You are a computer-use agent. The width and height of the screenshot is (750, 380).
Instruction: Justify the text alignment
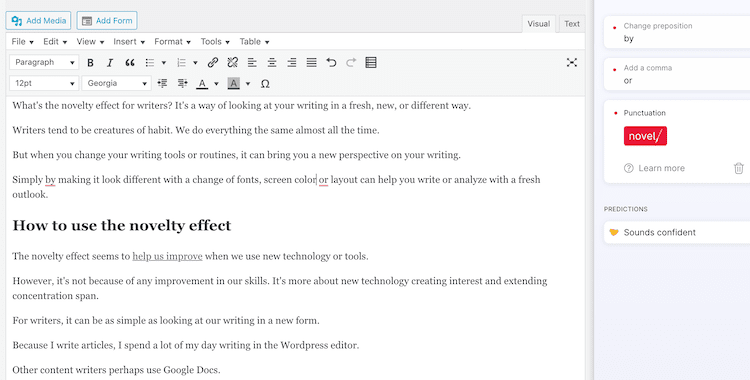point(311,63)
